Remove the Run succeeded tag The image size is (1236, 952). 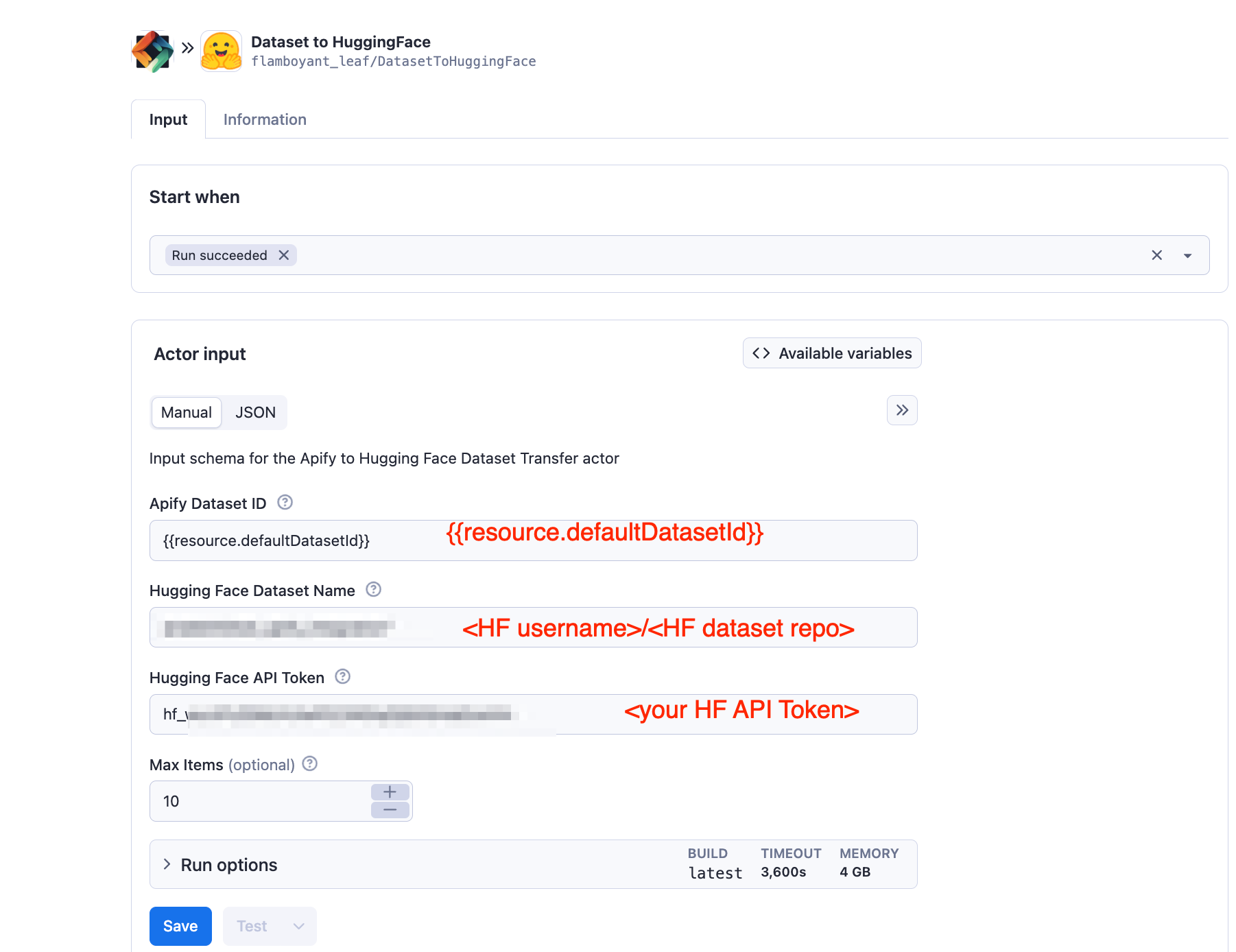coord(284,255)
